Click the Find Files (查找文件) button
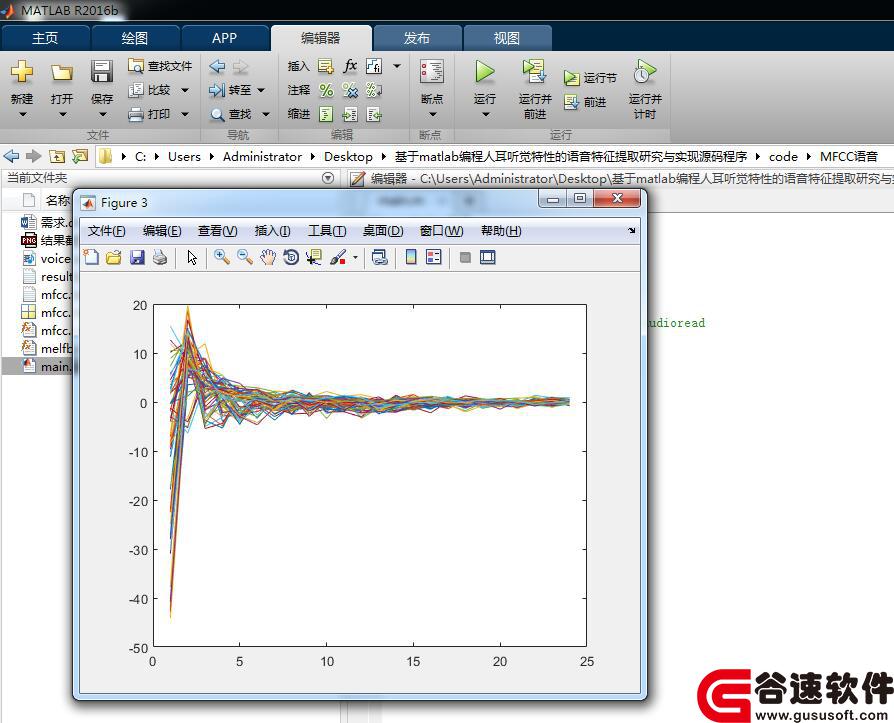Viewport: 894px width, 723px height. tap(160, 66)
